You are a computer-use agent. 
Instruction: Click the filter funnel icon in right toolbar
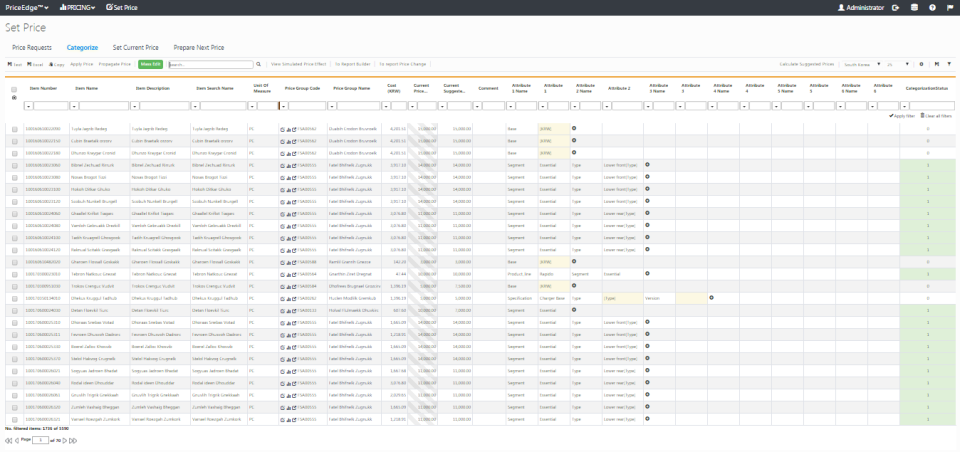(x=949, y=64)
